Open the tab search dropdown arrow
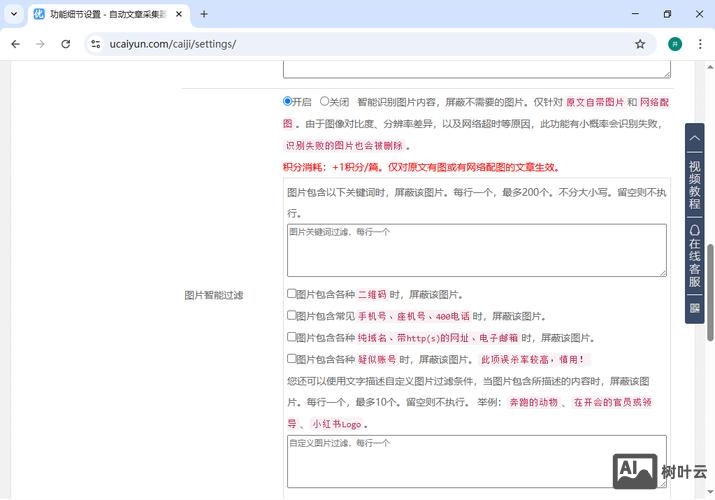The height and width of the screenshot is (500, 715). pos(14,14)
